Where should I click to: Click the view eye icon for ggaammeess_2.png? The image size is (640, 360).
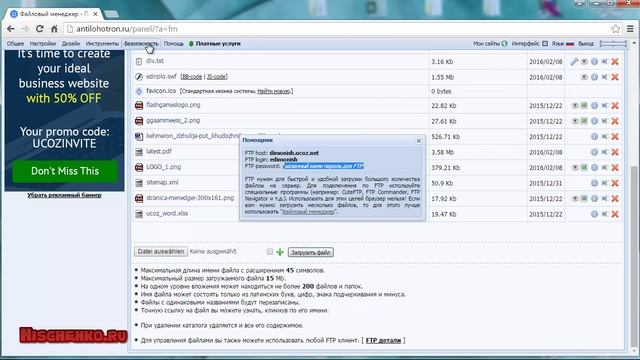pyautogui.click(x=575, y=121)
